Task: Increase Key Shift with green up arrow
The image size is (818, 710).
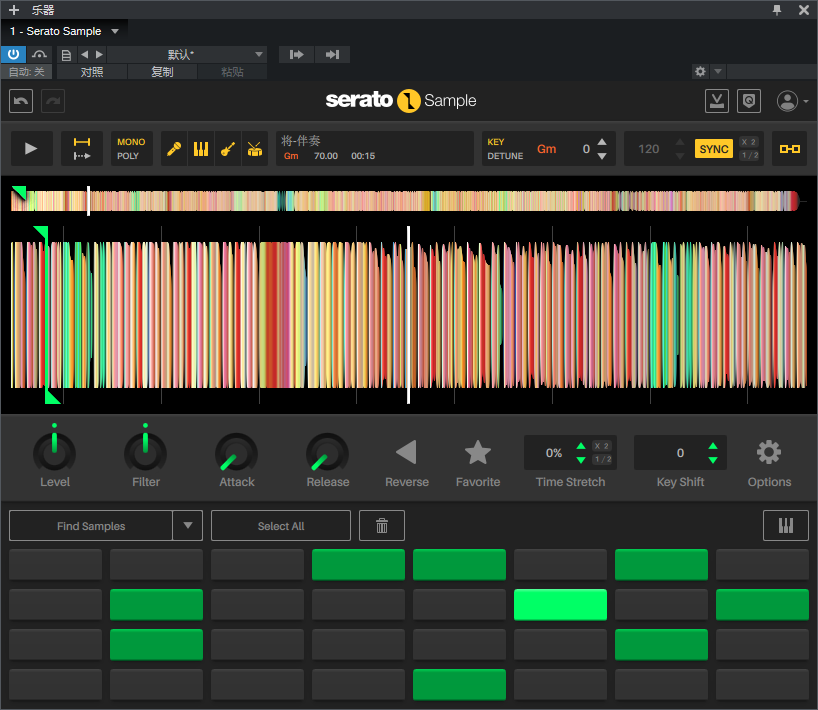Action: coord(713,446)
